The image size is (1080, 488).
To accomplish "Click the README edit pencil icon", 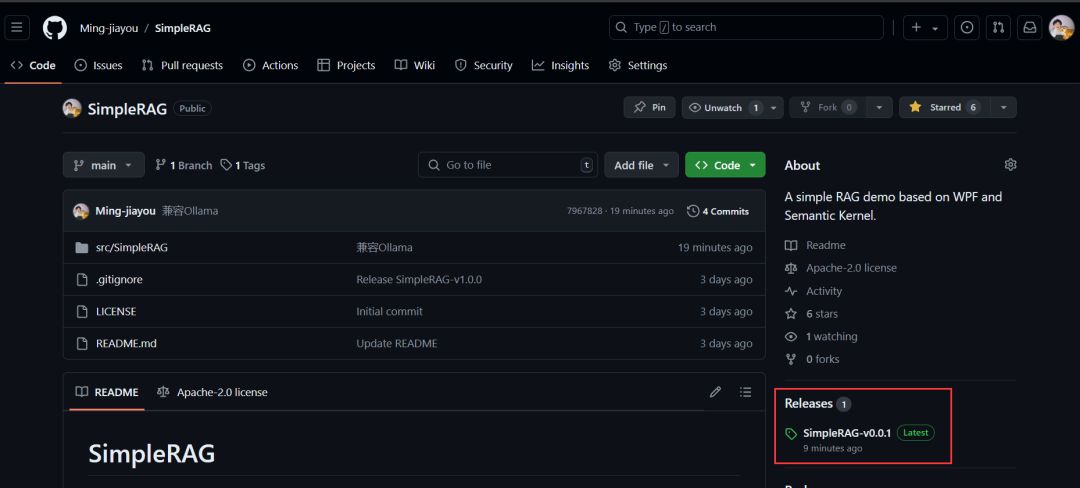I will pyautogui.click(x=715, y=392).
